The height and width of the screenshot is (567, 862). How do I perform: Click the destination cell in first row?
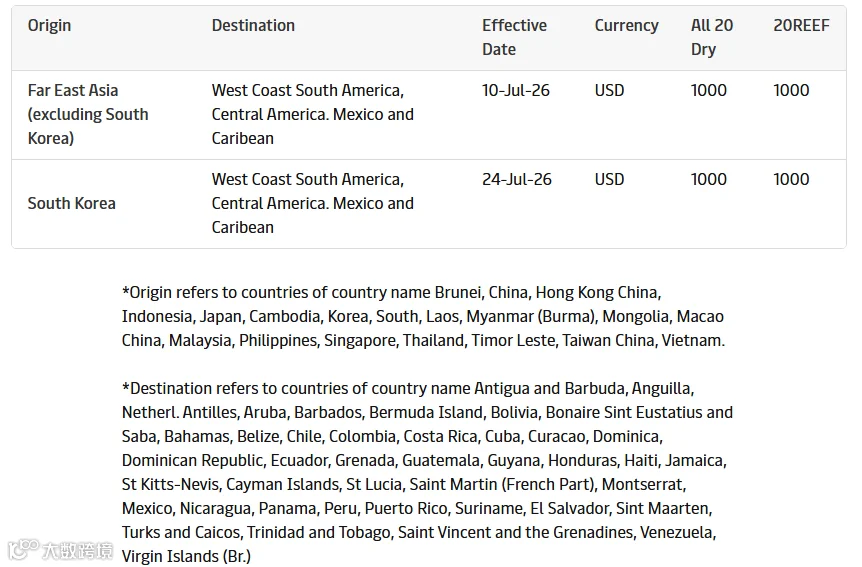coord(313,114)
